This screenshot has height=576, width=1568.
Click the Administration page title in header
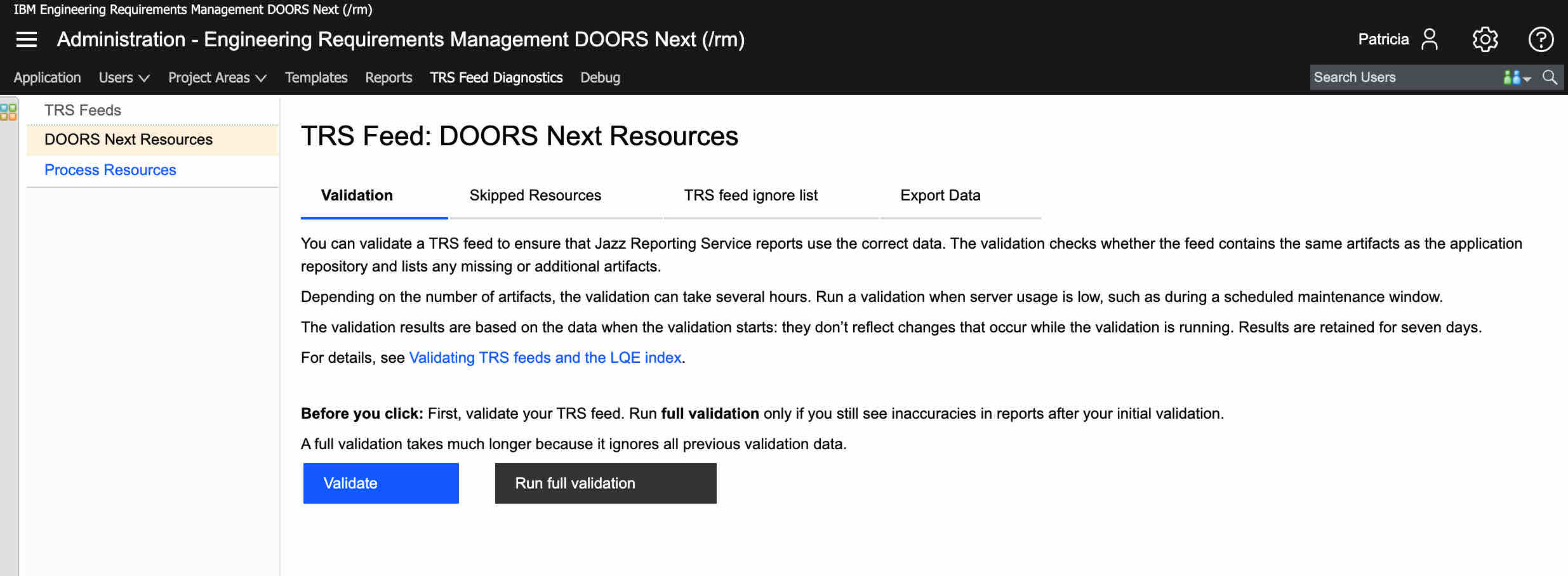(401, 39)
